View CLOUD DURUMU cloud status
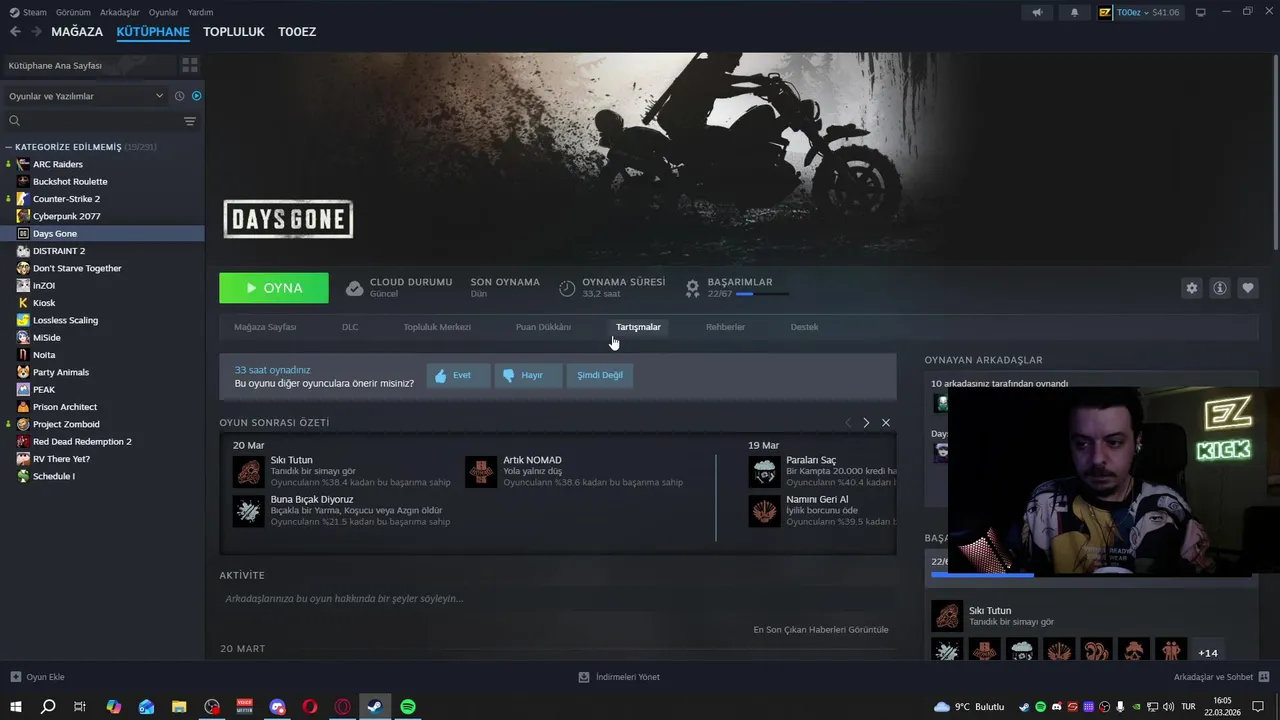The height and width of the screenshot is (720, 1280). pyautogui.click(x=399, y=288)
